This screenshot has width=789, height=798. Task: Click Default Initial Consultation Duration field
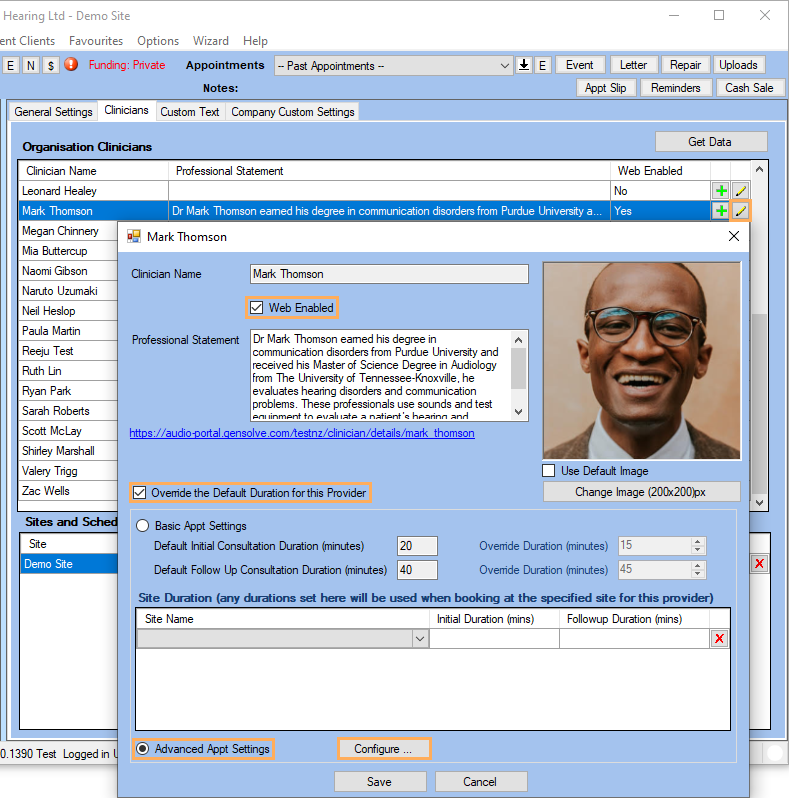click(x=417, y=546)
